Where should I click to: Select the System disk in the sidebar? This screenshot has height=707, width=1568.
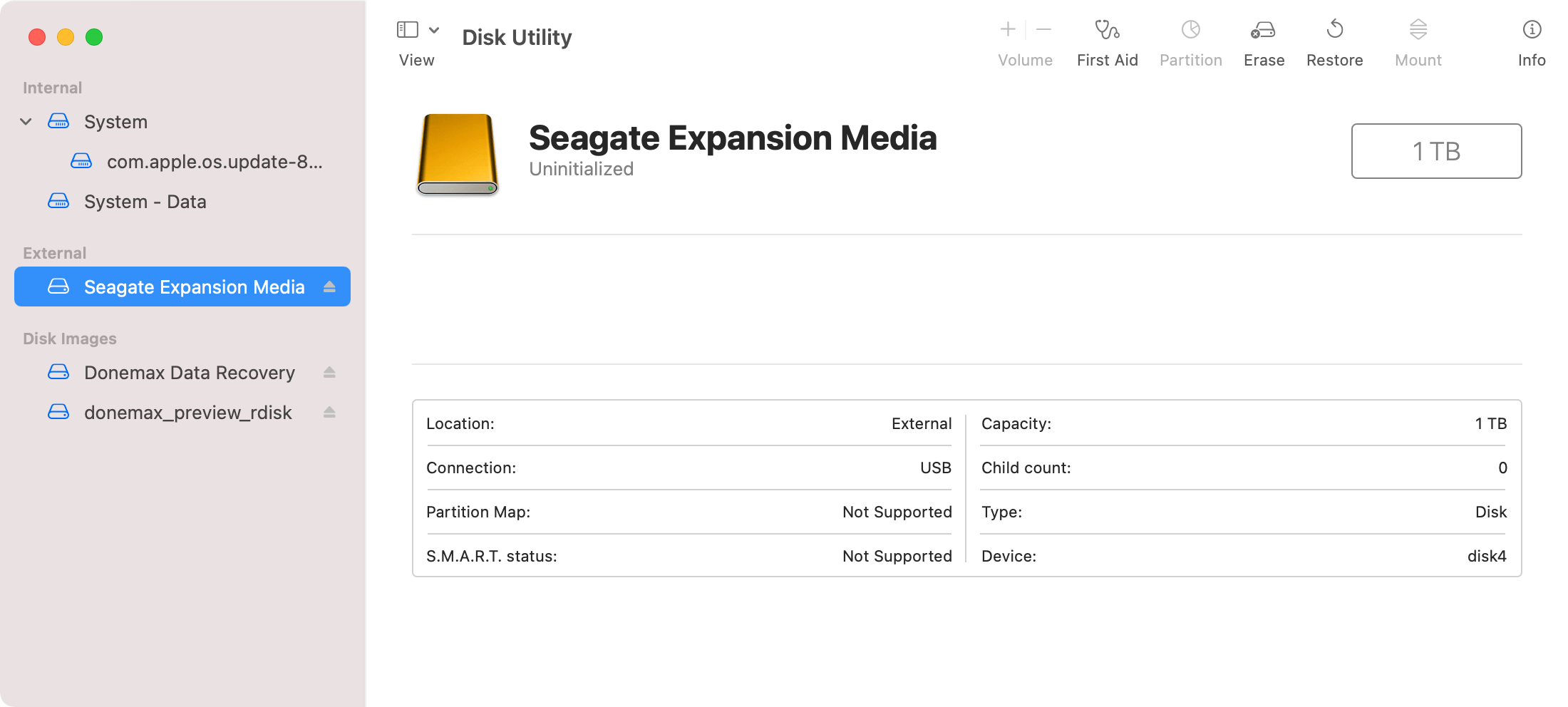coord(115,121)
